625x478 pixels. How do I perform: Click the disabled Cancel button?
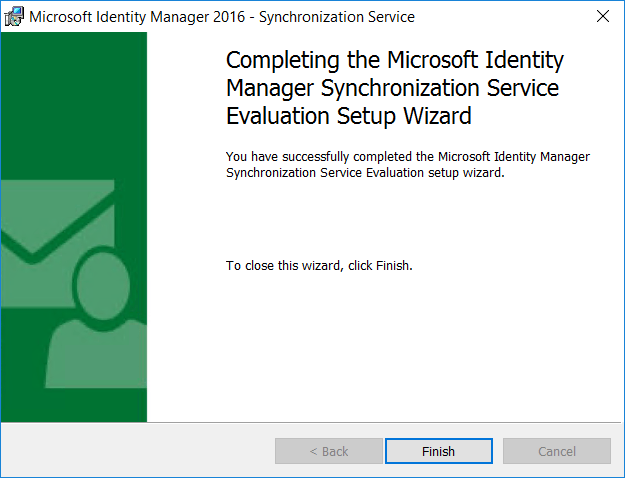tap(556, 451)
